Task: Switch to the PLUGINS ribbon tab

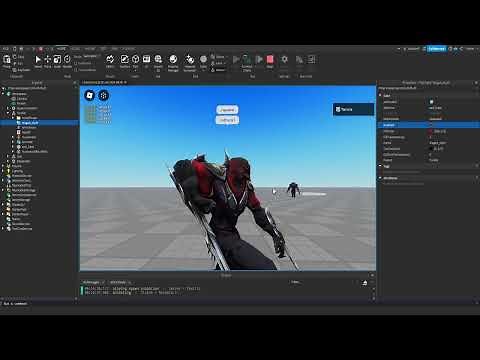Action: tap(128, 49)
